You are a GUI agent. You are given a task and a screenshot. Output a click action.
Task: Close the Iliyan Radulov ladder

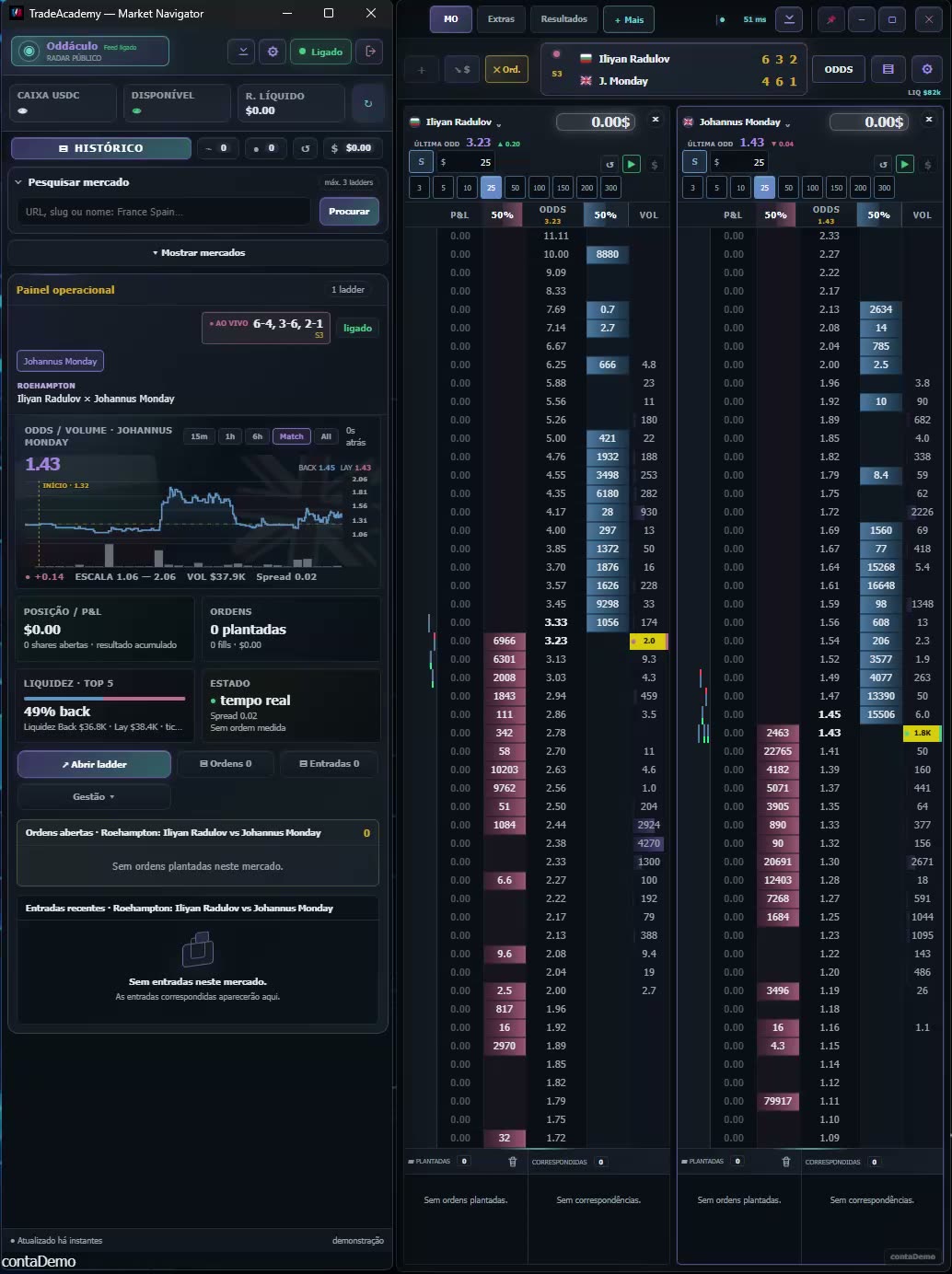click(656, 120)
